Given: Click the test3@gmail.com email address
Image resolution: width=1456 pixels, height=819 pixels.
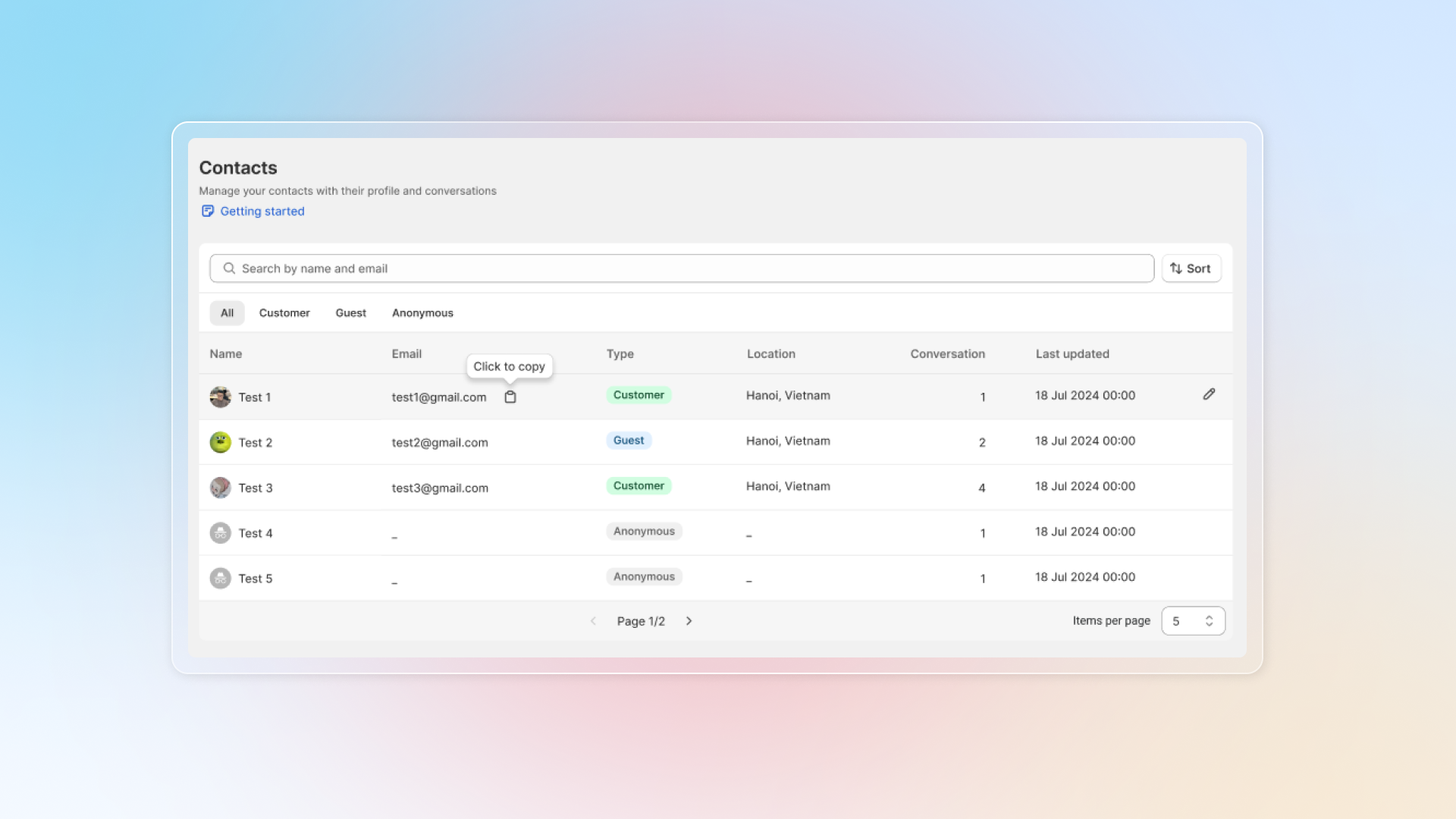Looking at the screenshot, I should coord(440,488).
